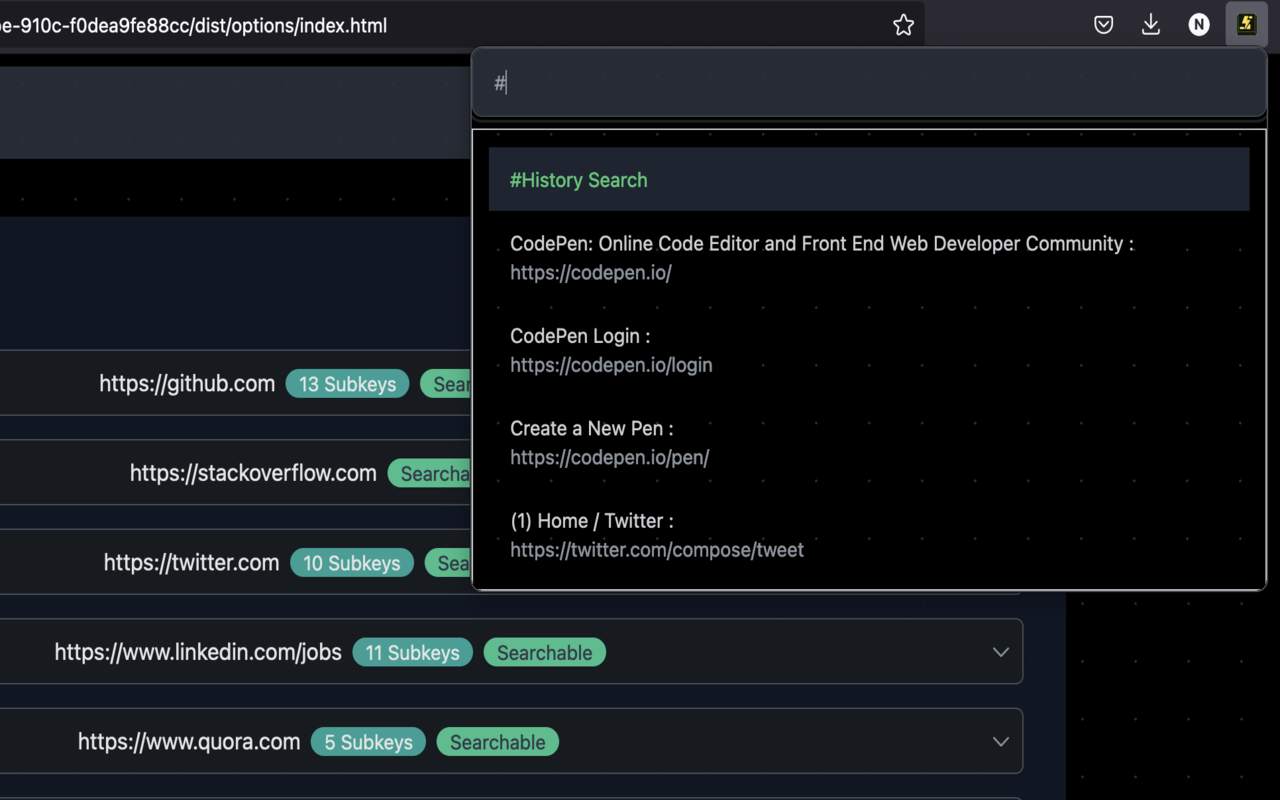Click the browser address bar URL
The height and width of the screenshot is (800, 1280).
[194, 26]
